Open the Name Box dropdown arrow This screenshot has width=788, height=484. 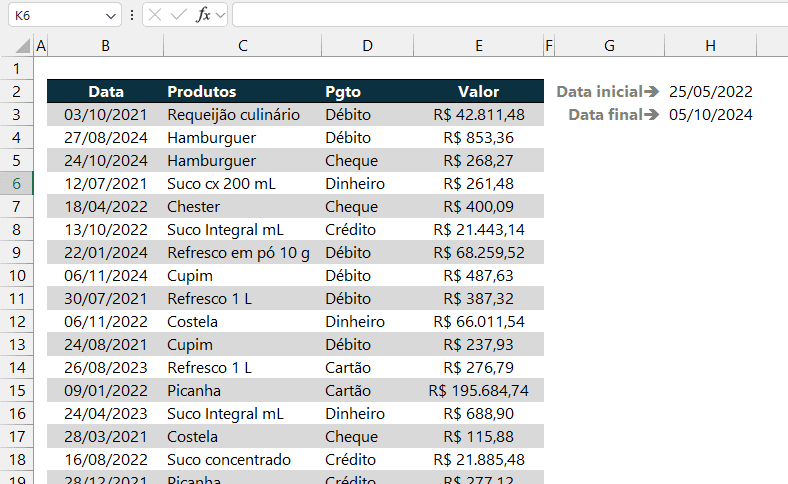(111, 16)
